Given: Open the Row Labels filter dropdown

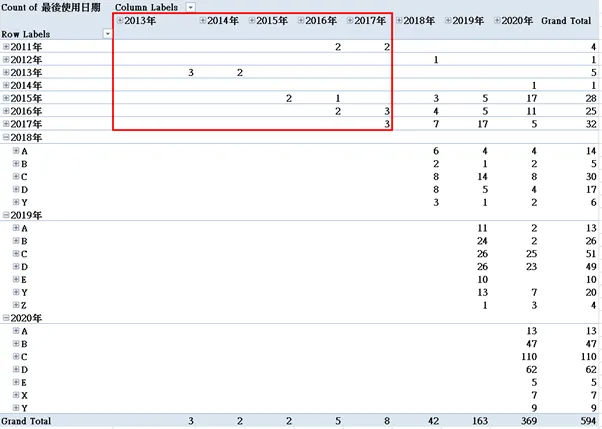Looking at the screenshot, I should coord(108,34).
